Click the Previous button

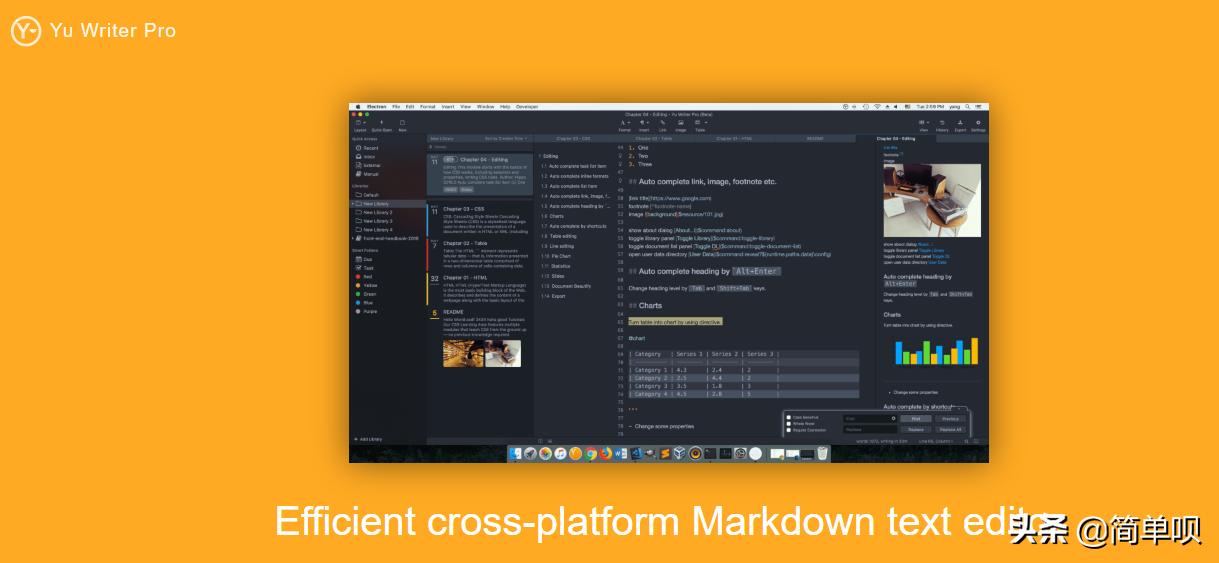point(950,419)
